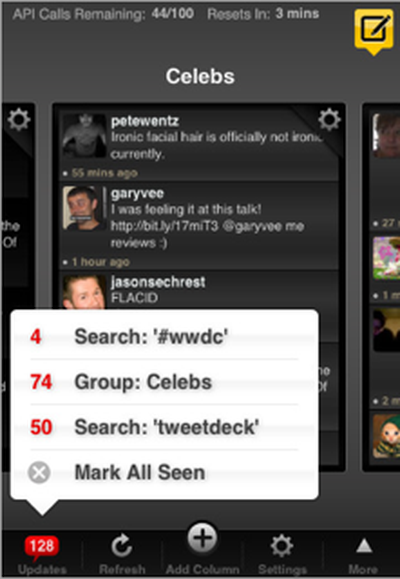Select Search: 'tweetdeck' update entry
The height and width of the screenshot is (579, 400).
164,427
